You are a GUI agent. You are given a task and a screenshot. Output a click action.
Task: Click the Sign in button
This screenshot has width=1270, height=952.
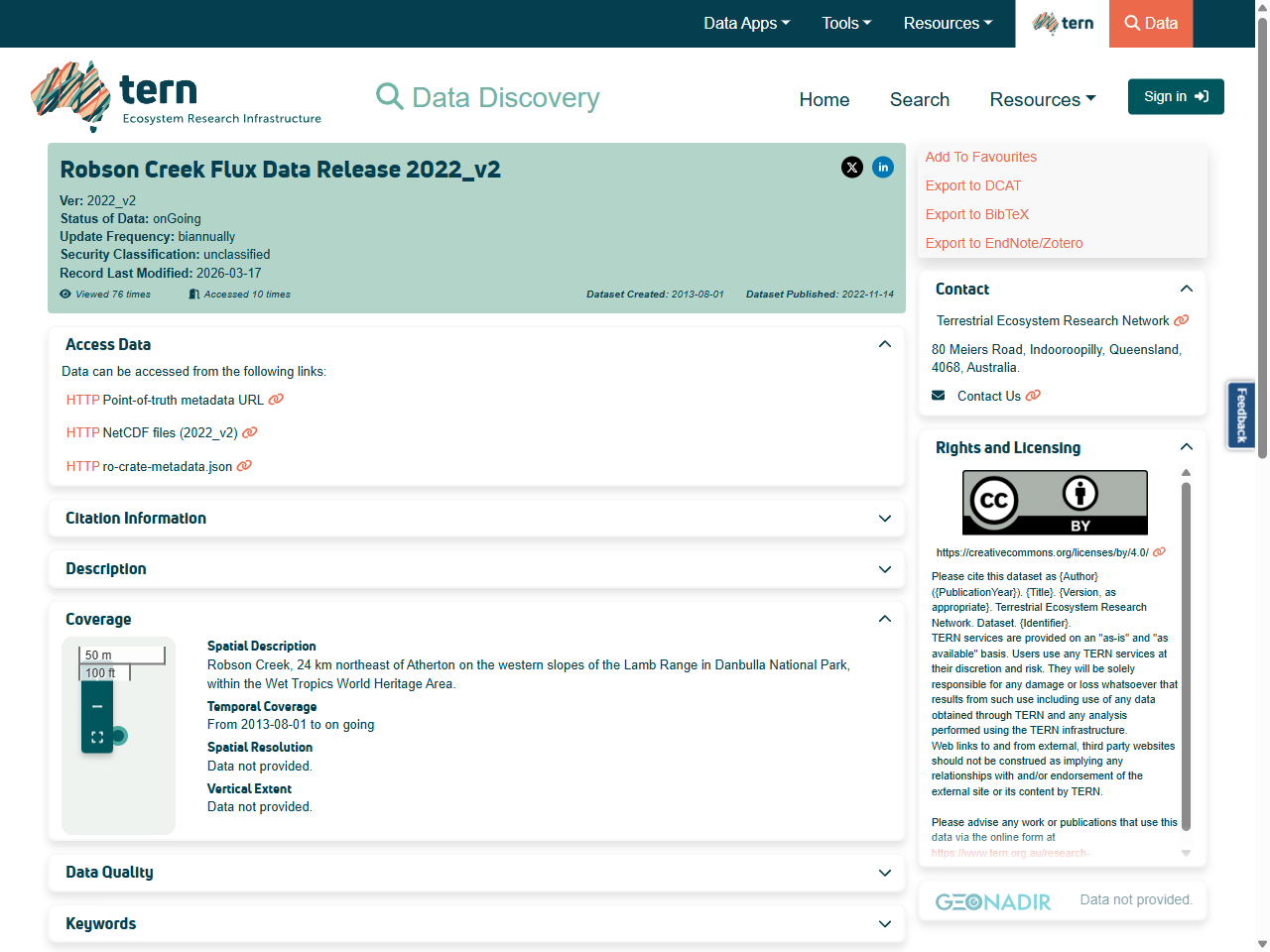(1175, 96)
